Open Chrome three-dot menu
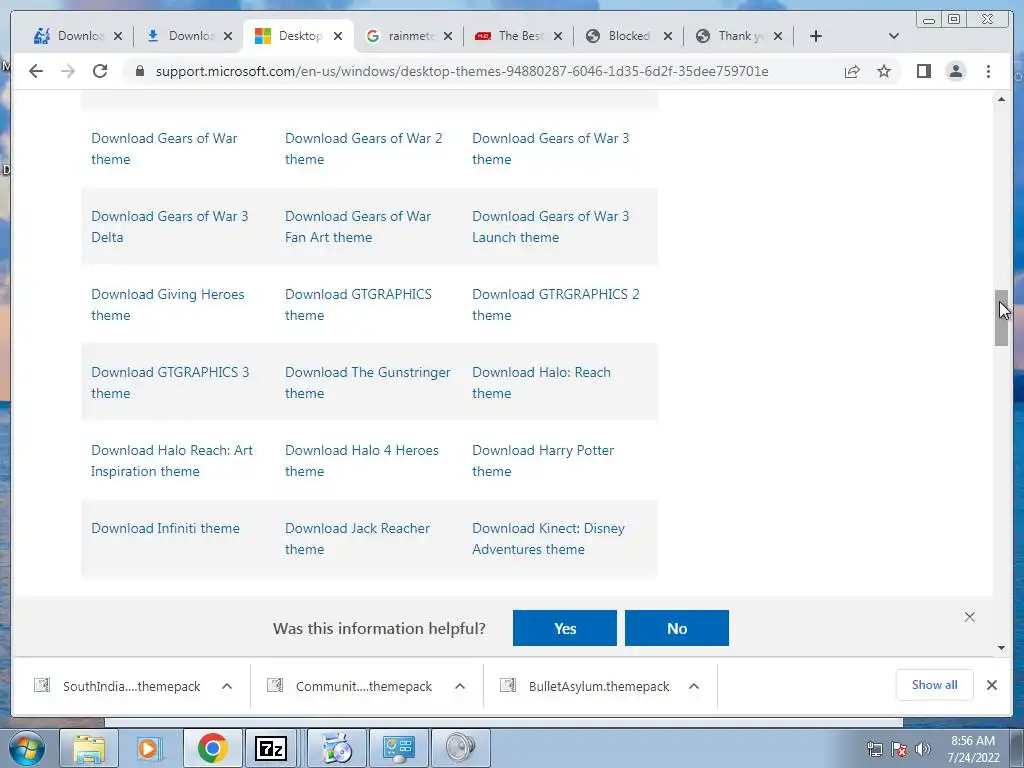1024x768 pixels. click(988, 71)
